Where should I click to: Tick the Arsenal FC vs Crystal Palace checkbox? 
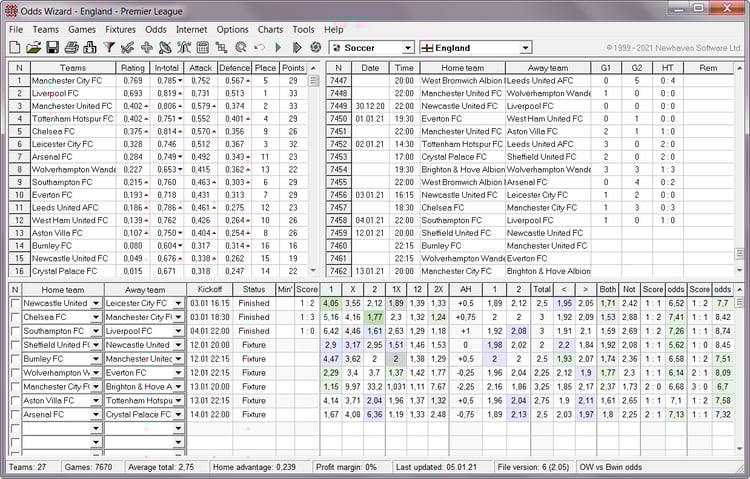tap(15, 414)
